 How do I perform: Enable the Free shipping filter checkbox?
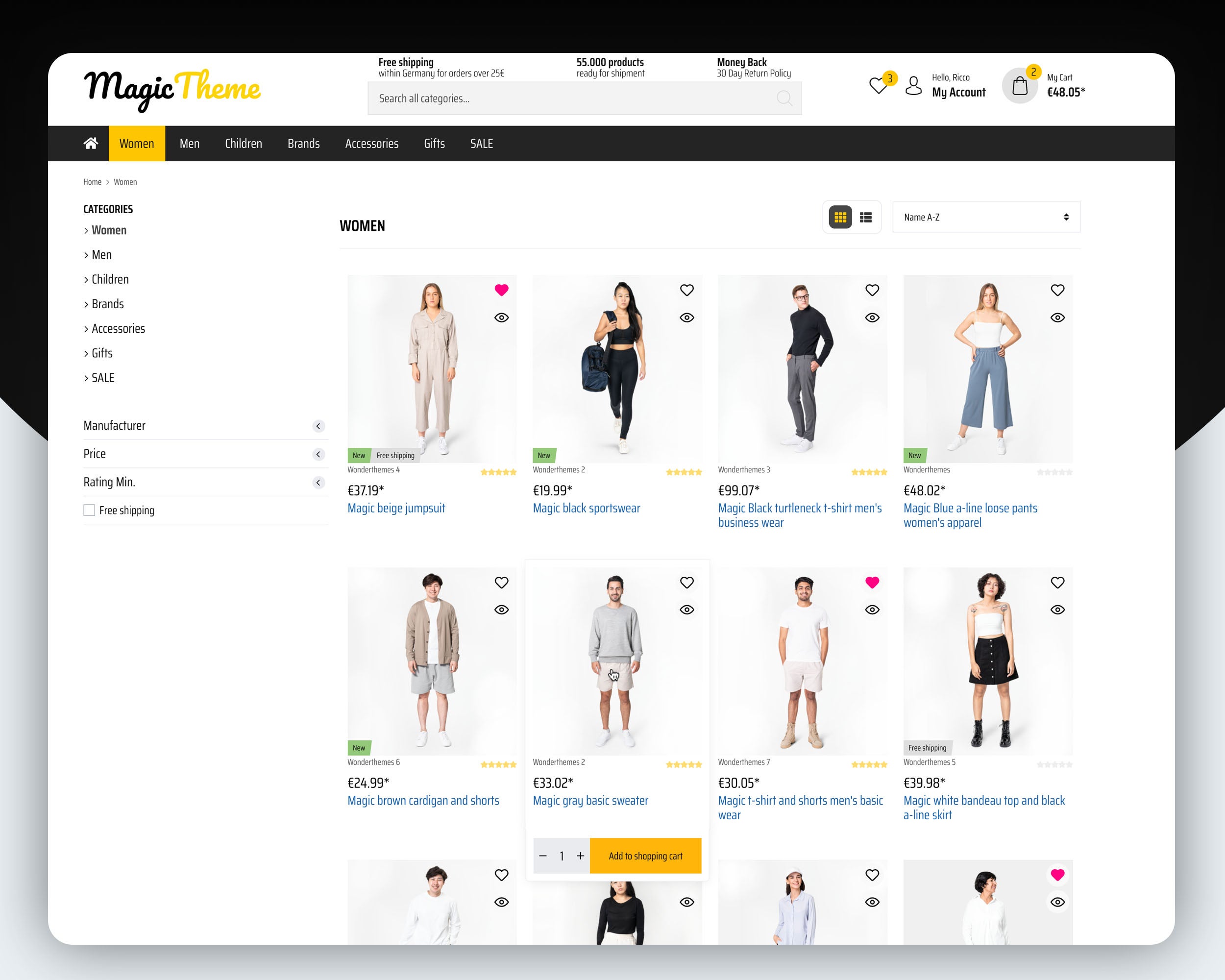tap(89, 510)
